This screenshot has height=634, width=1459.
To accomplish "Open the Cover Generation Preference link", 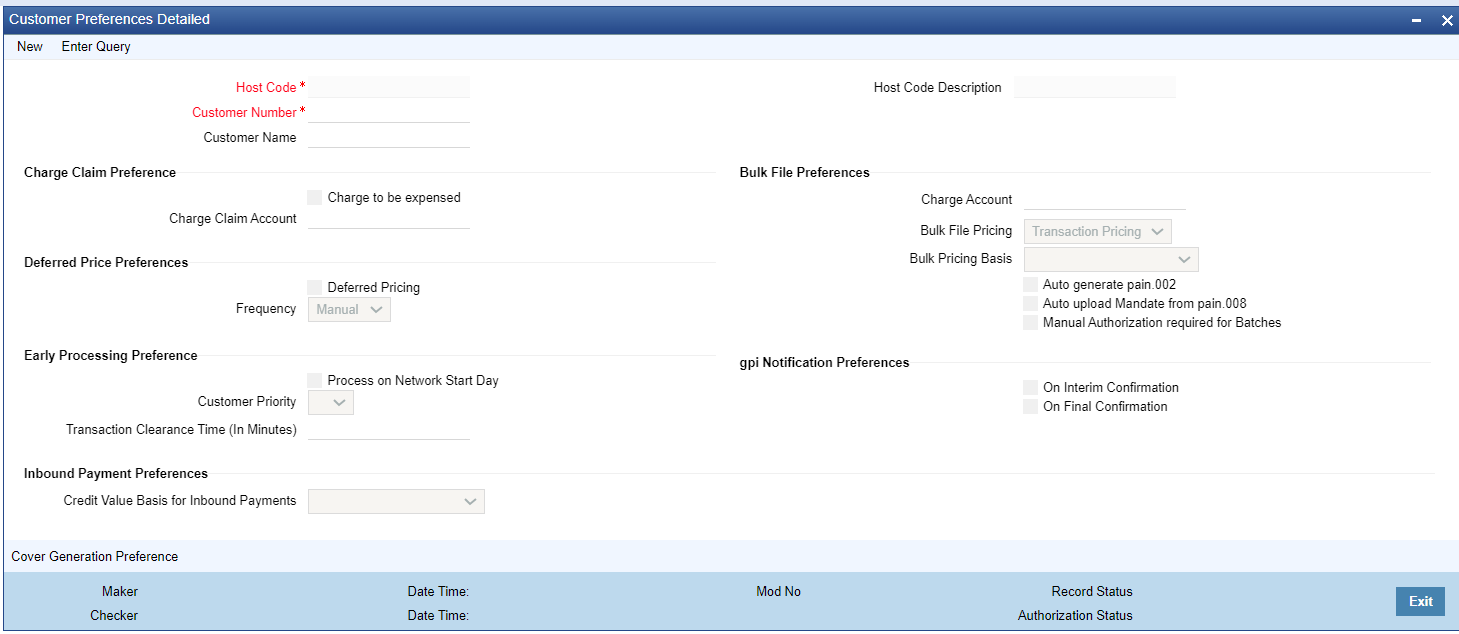I will point(95,556).
